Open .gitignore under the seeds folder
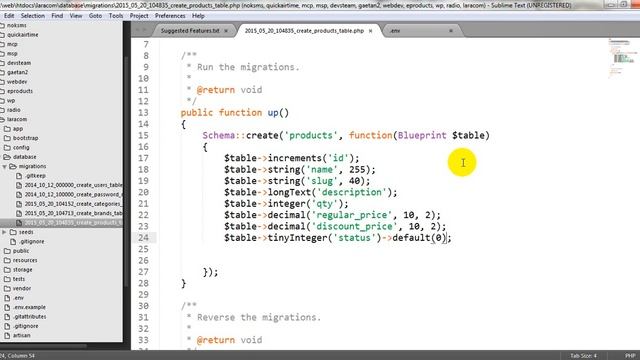 pyautogui.click(x=31, y=242)
